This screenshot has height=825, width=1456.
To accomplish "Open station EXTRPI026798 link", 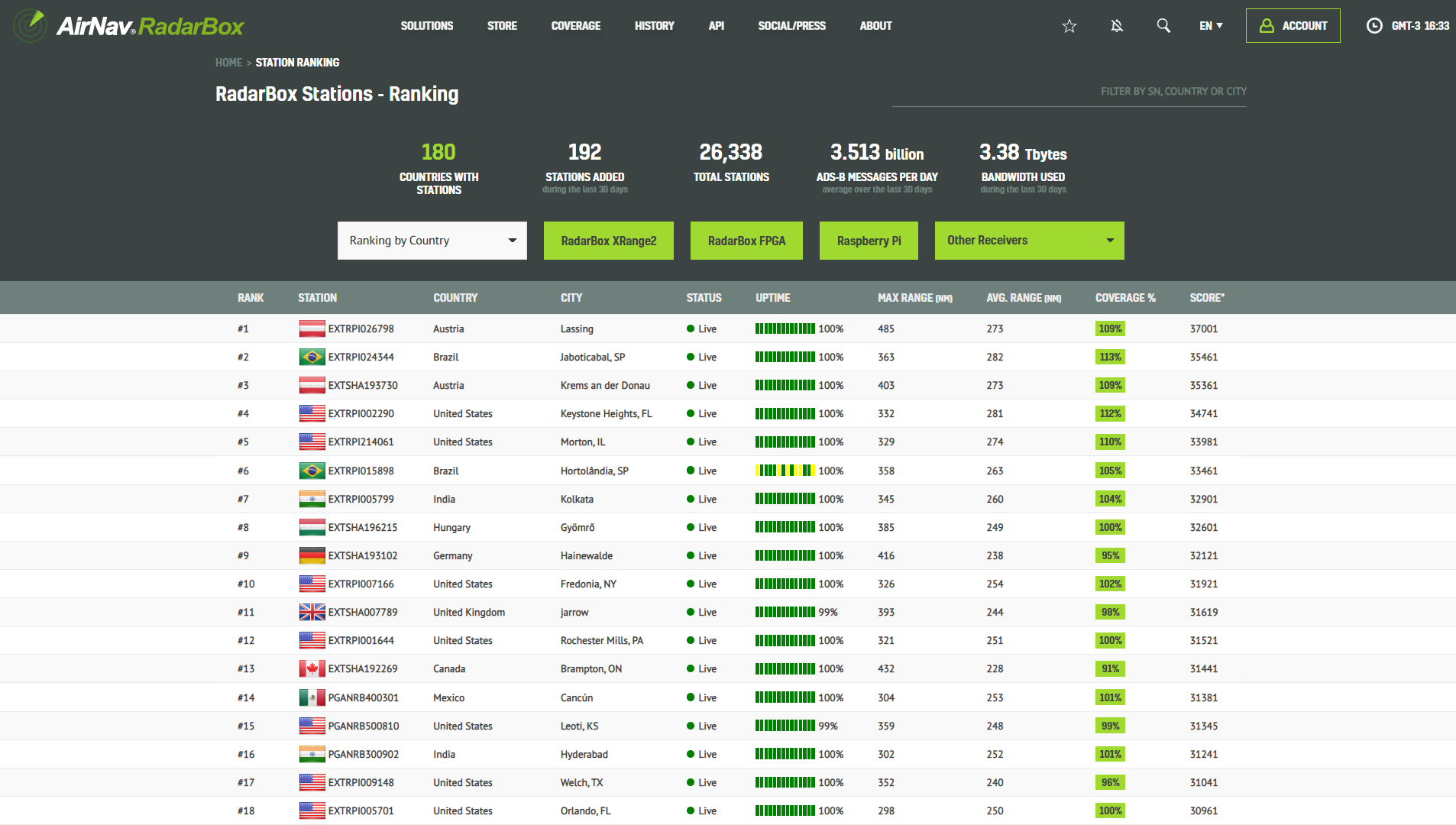I will (361, 329).
